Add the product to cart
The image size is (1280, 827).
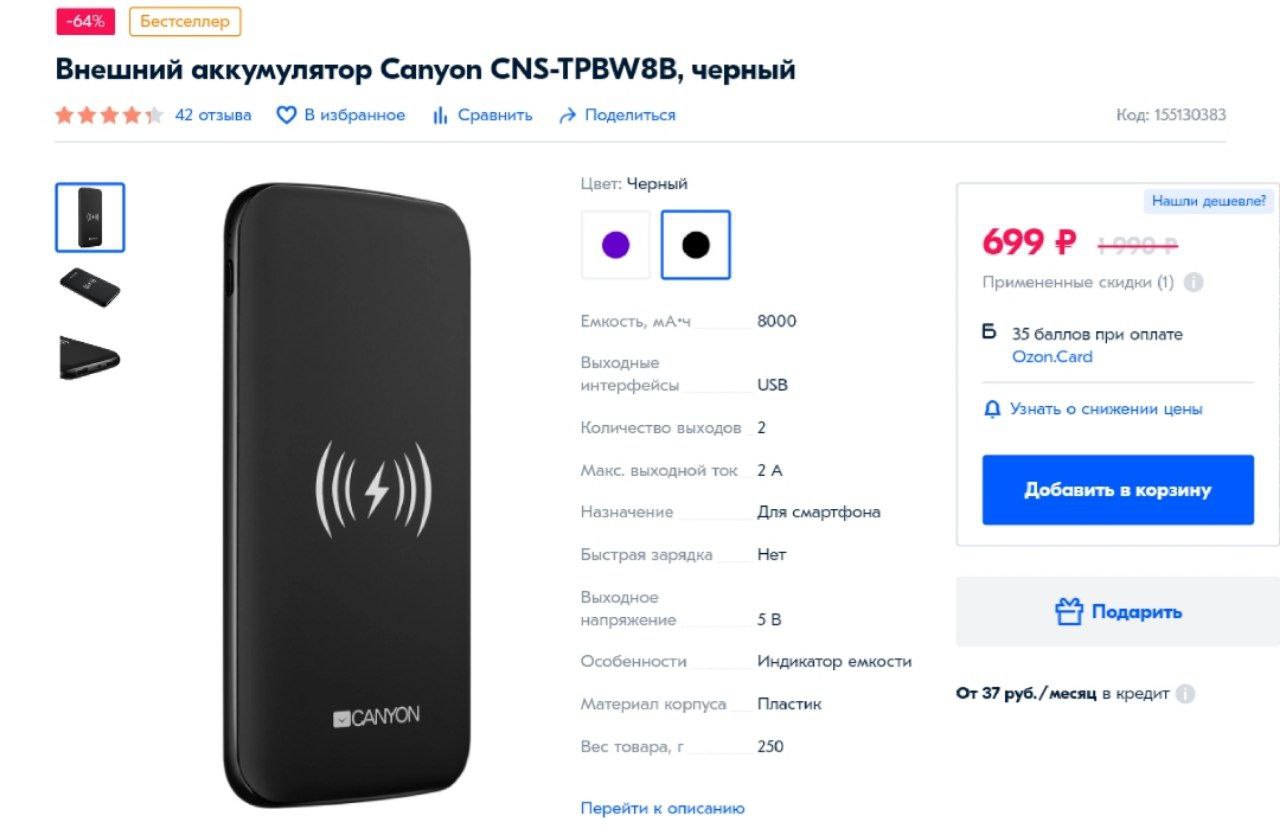pos(1118,490)
